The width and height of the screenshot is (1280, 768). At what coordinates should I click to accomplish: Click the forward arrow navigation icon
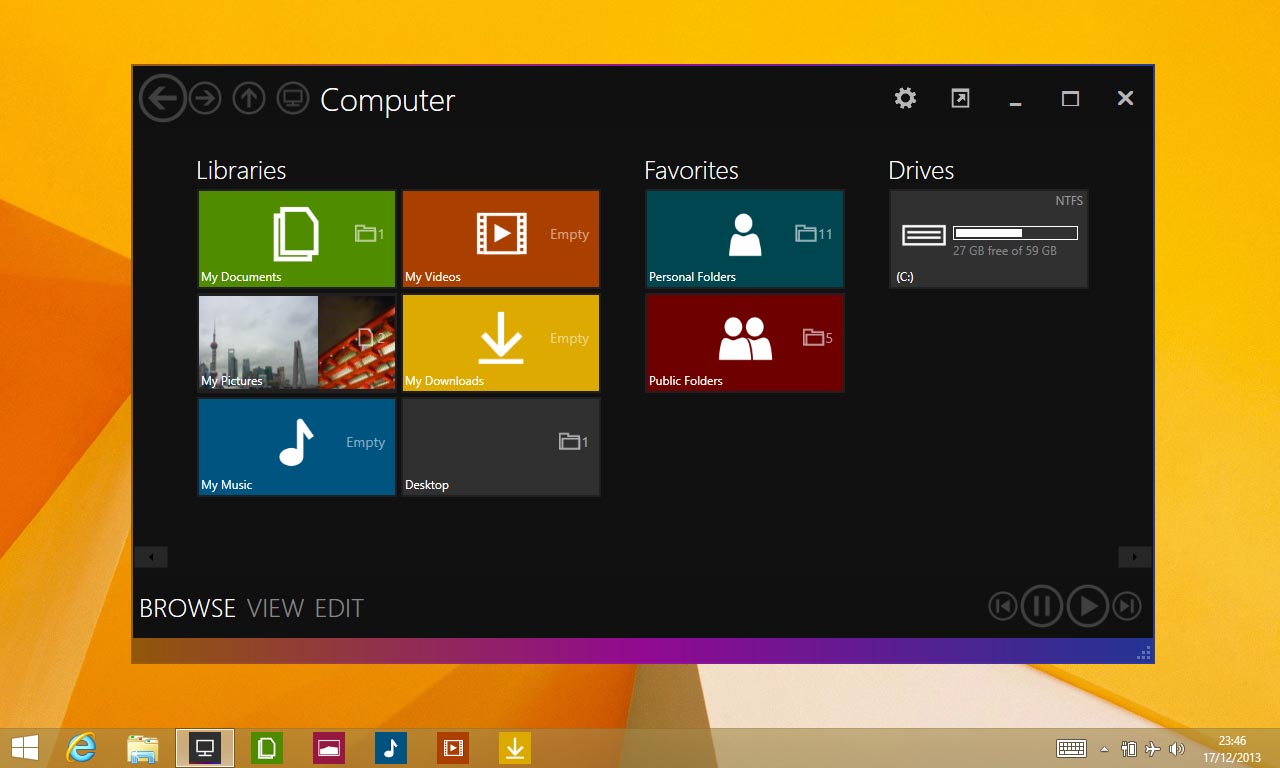[x=205, y=98]
